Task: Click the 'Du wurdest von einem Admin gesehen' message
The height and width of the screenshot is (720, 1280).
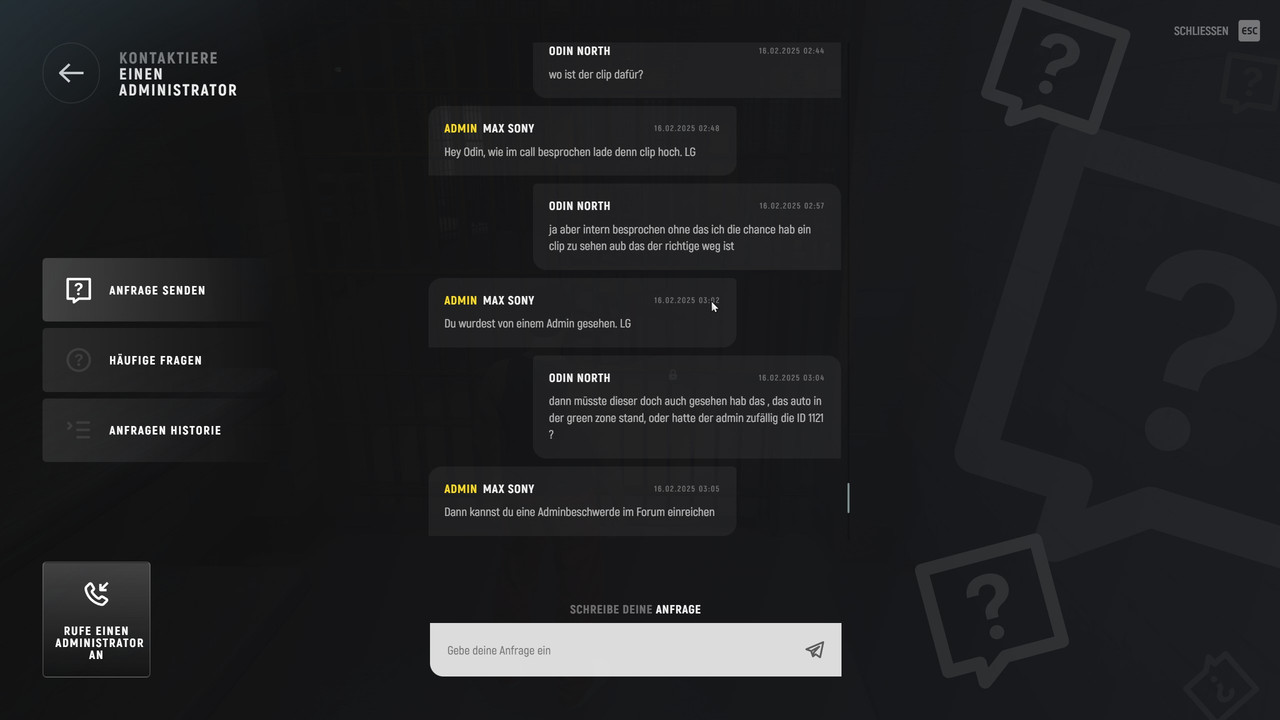Action: coord(583,313)
